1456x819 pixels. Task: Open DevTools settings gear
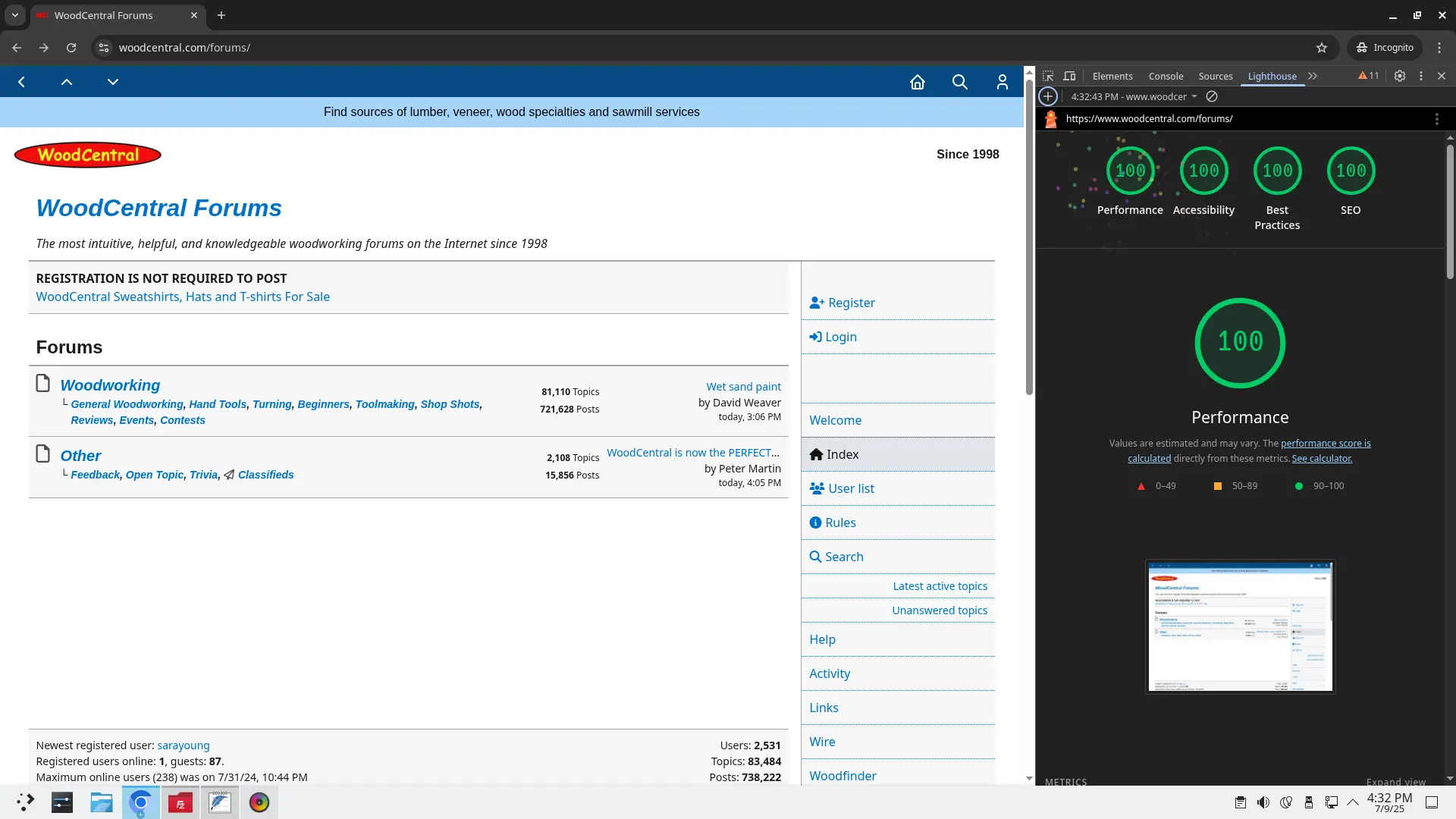coord(1400,76)
